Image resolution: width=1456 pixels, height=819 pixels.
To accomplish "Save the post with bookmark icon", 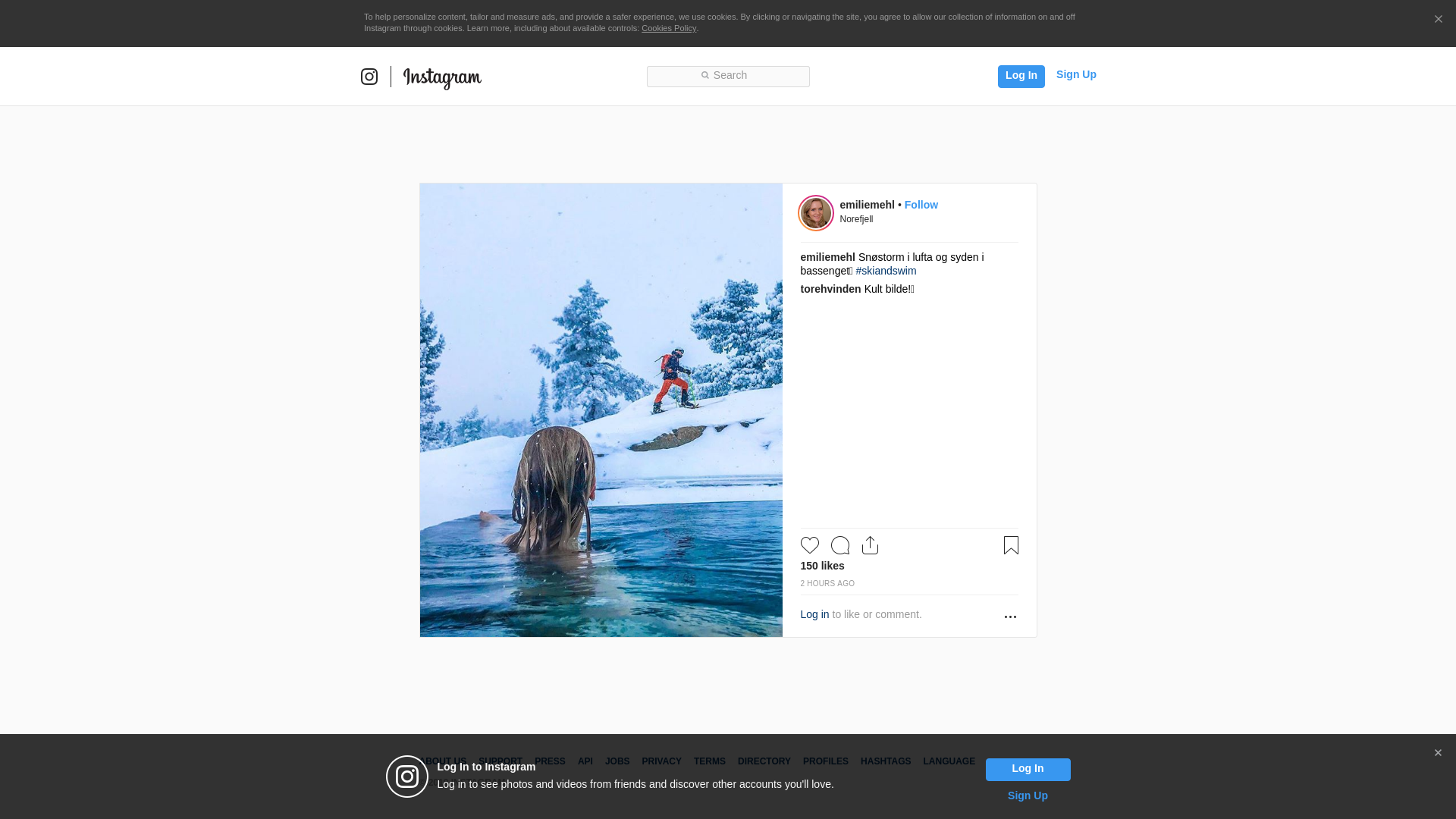I will click(1011, 545).
